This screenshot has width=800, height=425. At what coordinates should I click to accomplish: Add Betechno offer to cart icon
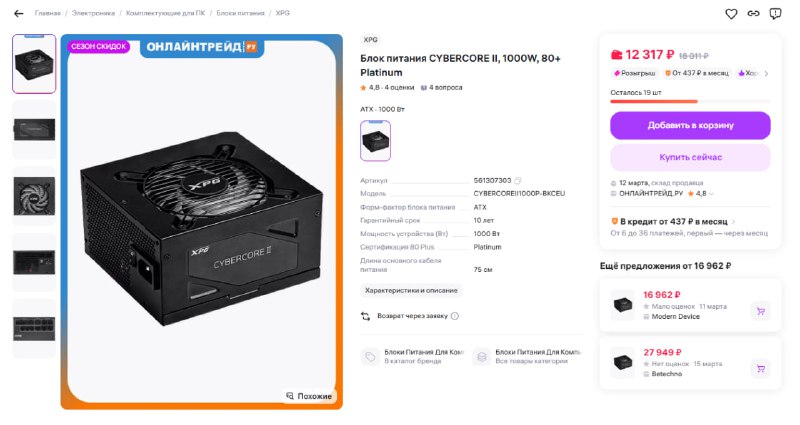click(760, 368)
